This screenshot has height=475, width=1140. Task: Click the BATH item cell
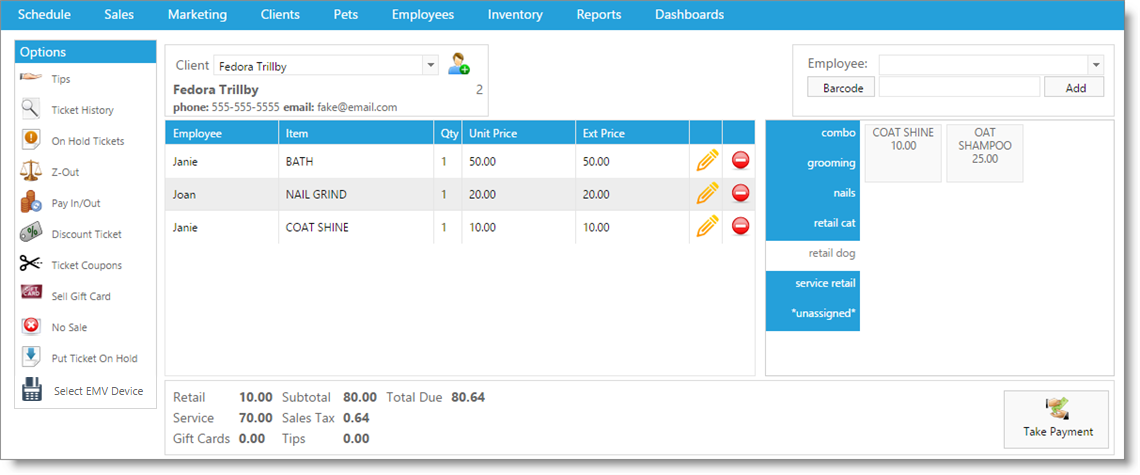(x=356, y=161)
